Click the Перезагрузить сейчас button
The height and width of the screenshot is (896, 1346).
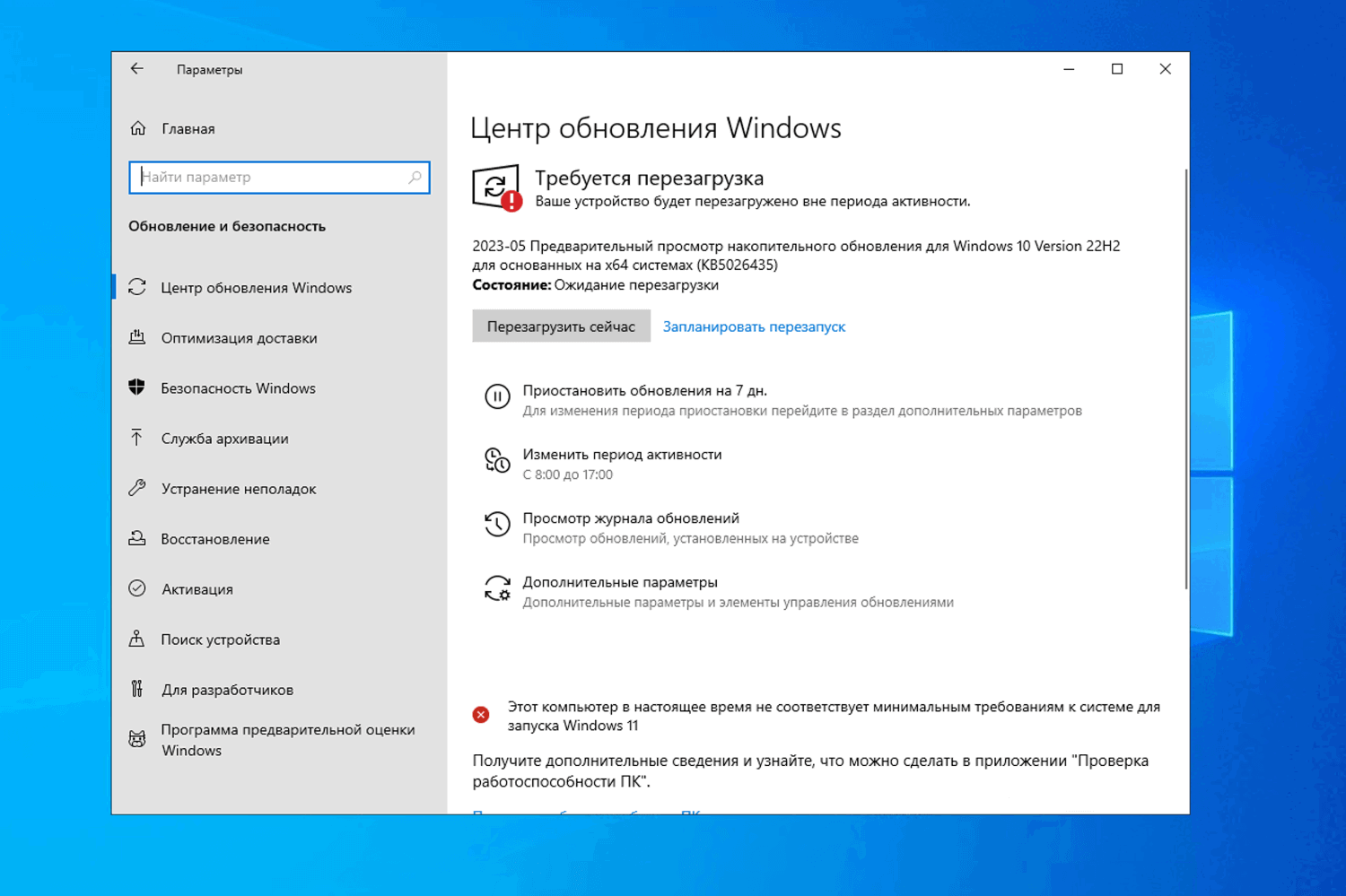(x=561, y=326)
